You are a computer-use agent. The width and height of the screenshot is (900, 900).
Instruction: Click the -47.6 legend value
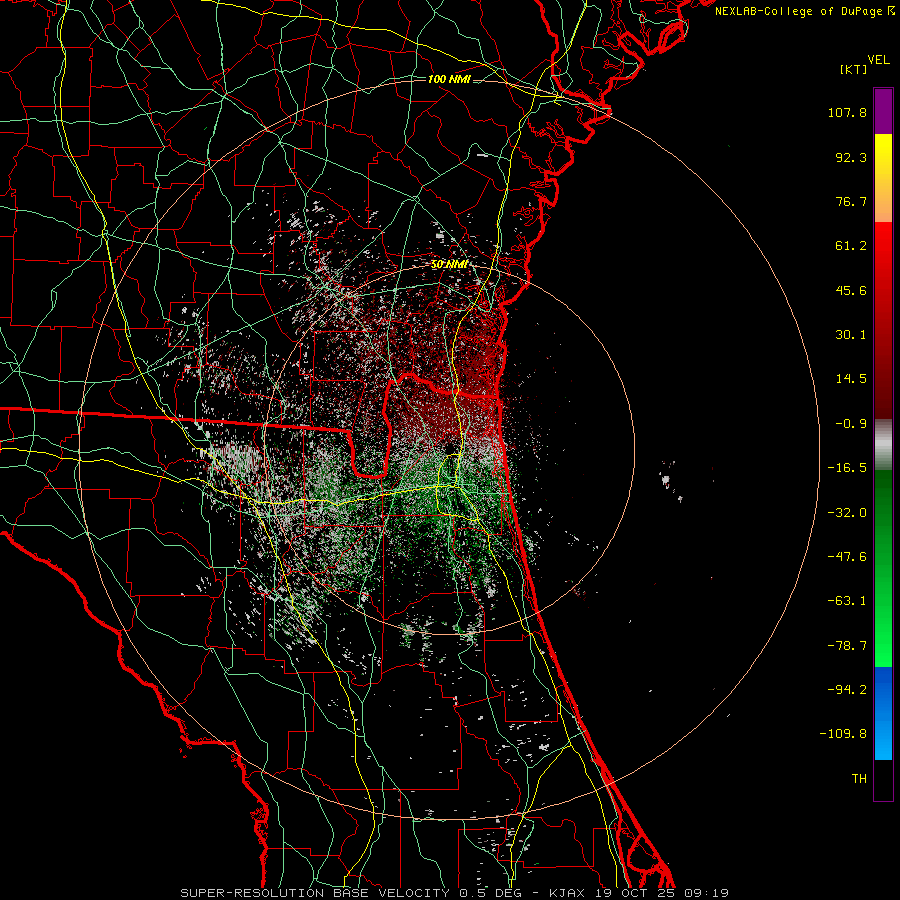[847, 557]
